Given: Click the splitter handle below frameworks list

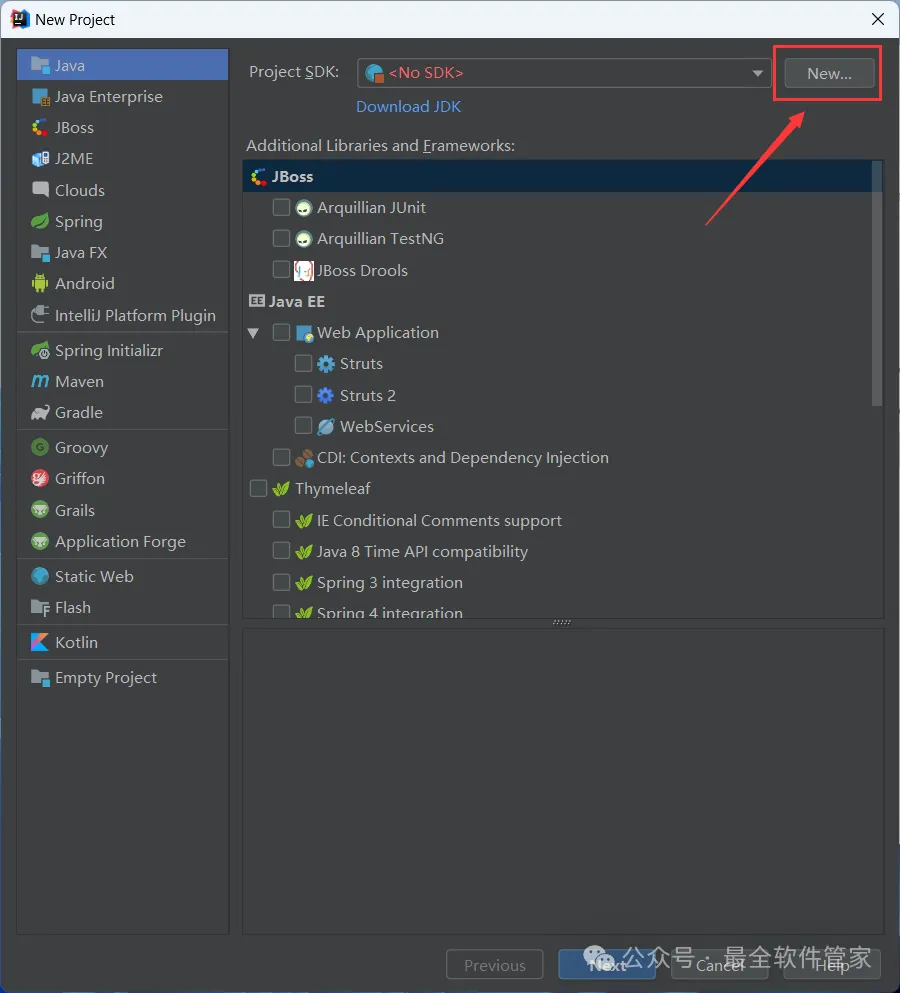Looking at the screenshot, I should click(562, 623).
